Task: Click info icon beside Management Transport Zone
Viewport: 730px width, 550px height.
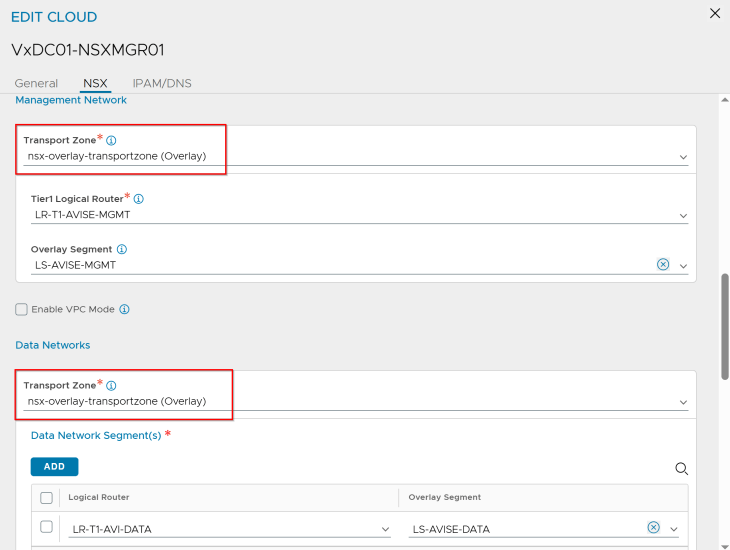Action: tap(111, 141)
